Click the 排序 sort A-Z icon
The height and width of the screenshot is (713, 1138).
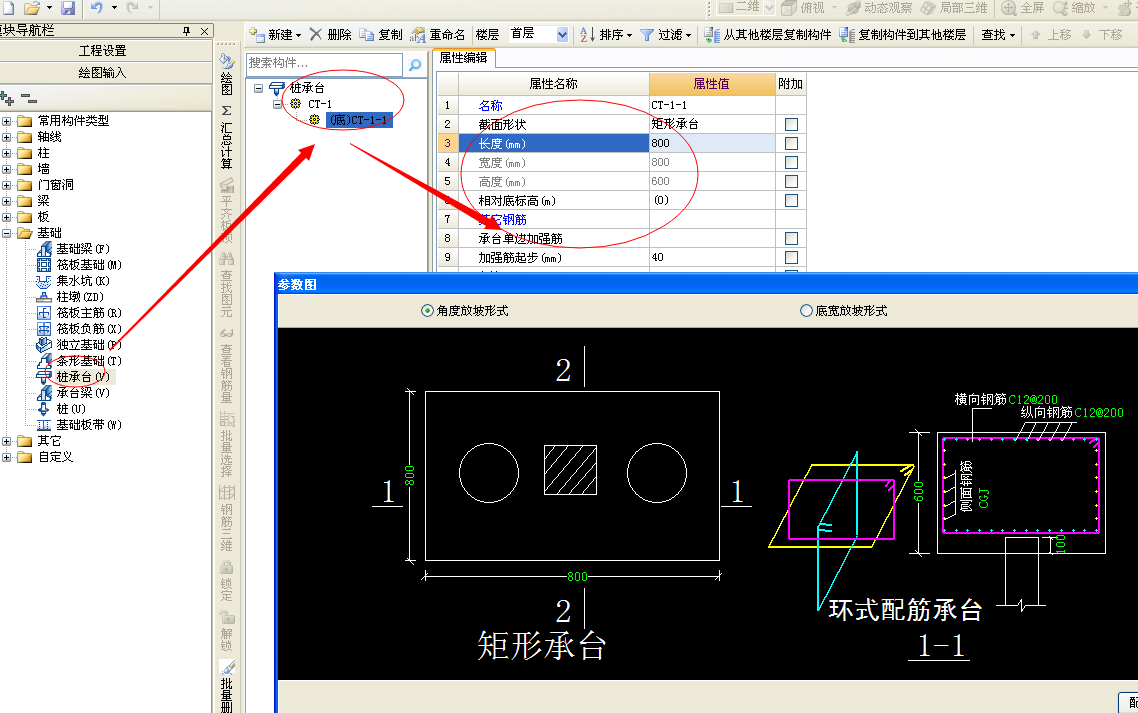point(587,34)
